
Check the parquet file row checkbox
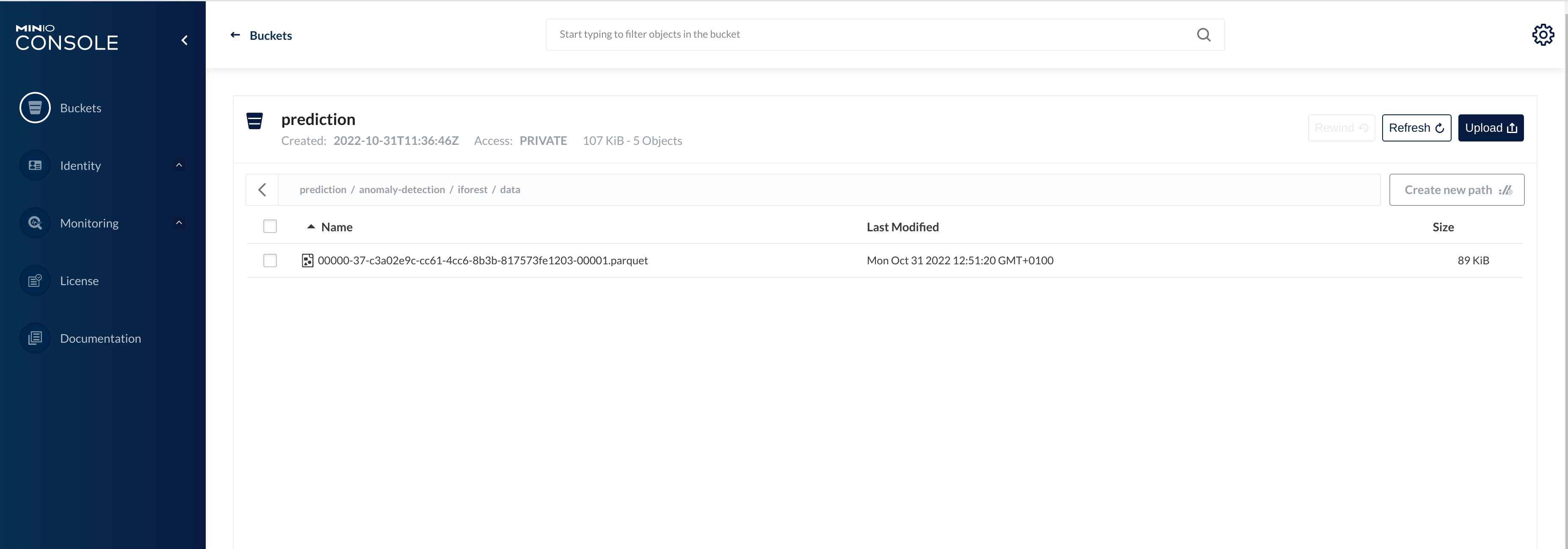click(x=270, y=261)
